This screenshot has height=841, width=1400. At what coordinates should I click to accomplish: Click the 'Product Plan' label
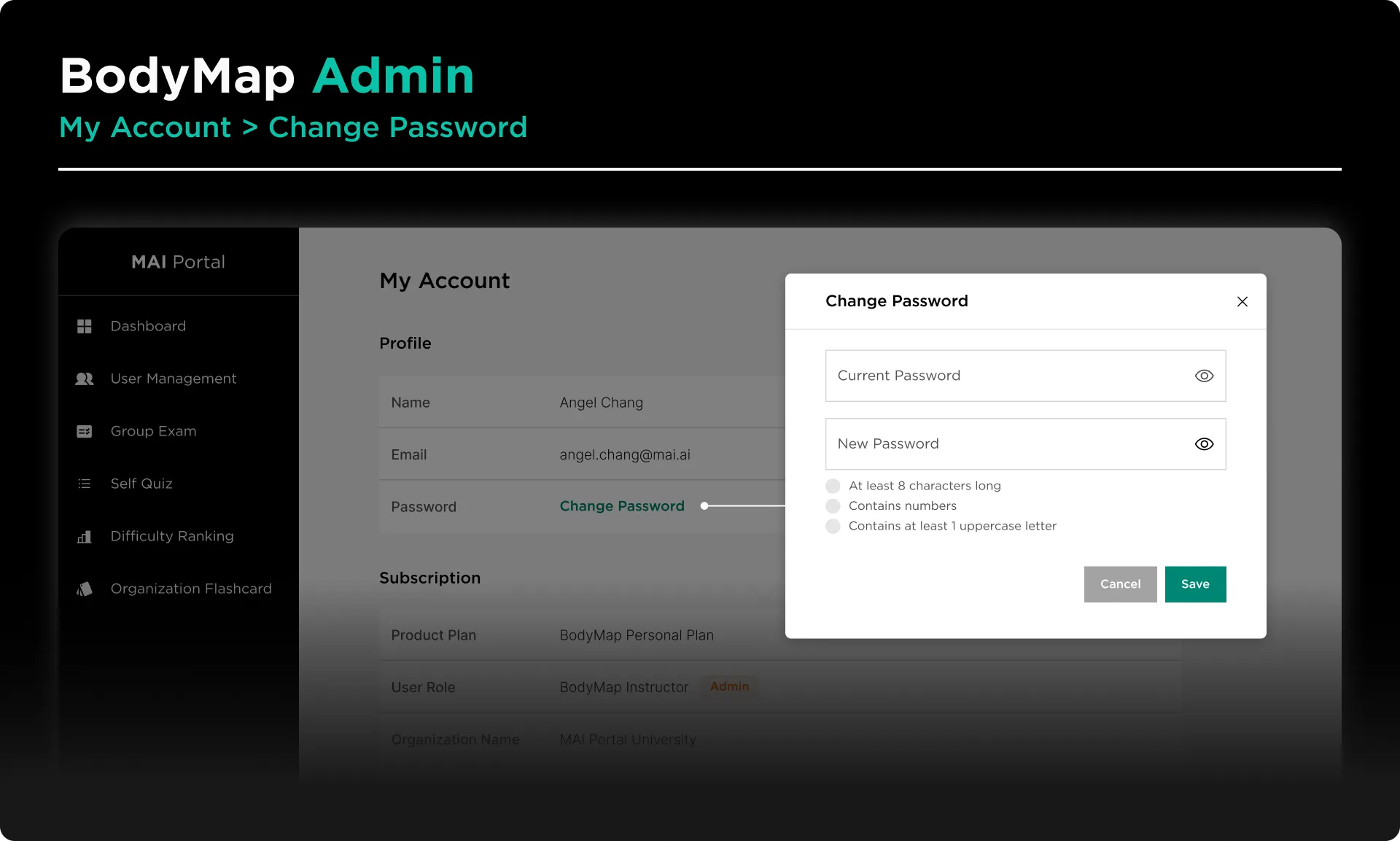(x=434, y=635)
